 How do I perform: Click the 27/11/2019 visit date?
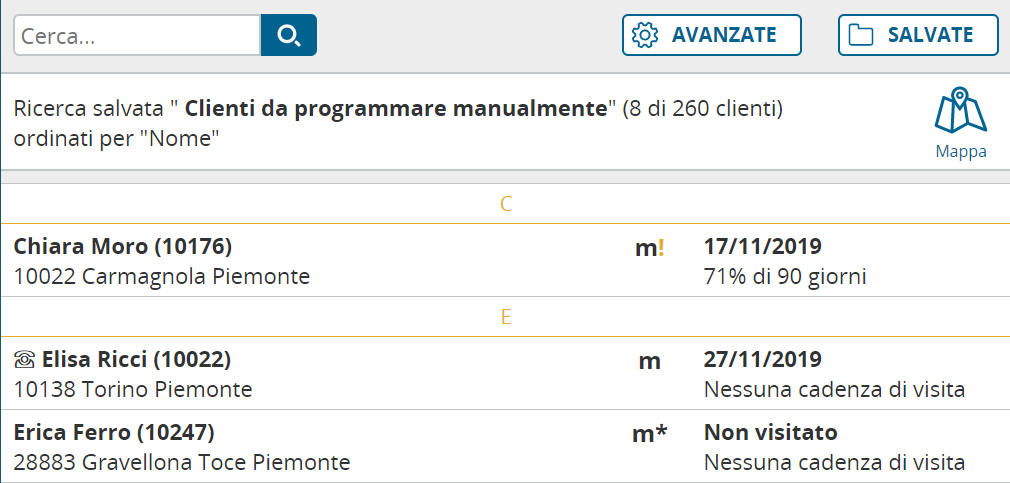tap(763, 359)
